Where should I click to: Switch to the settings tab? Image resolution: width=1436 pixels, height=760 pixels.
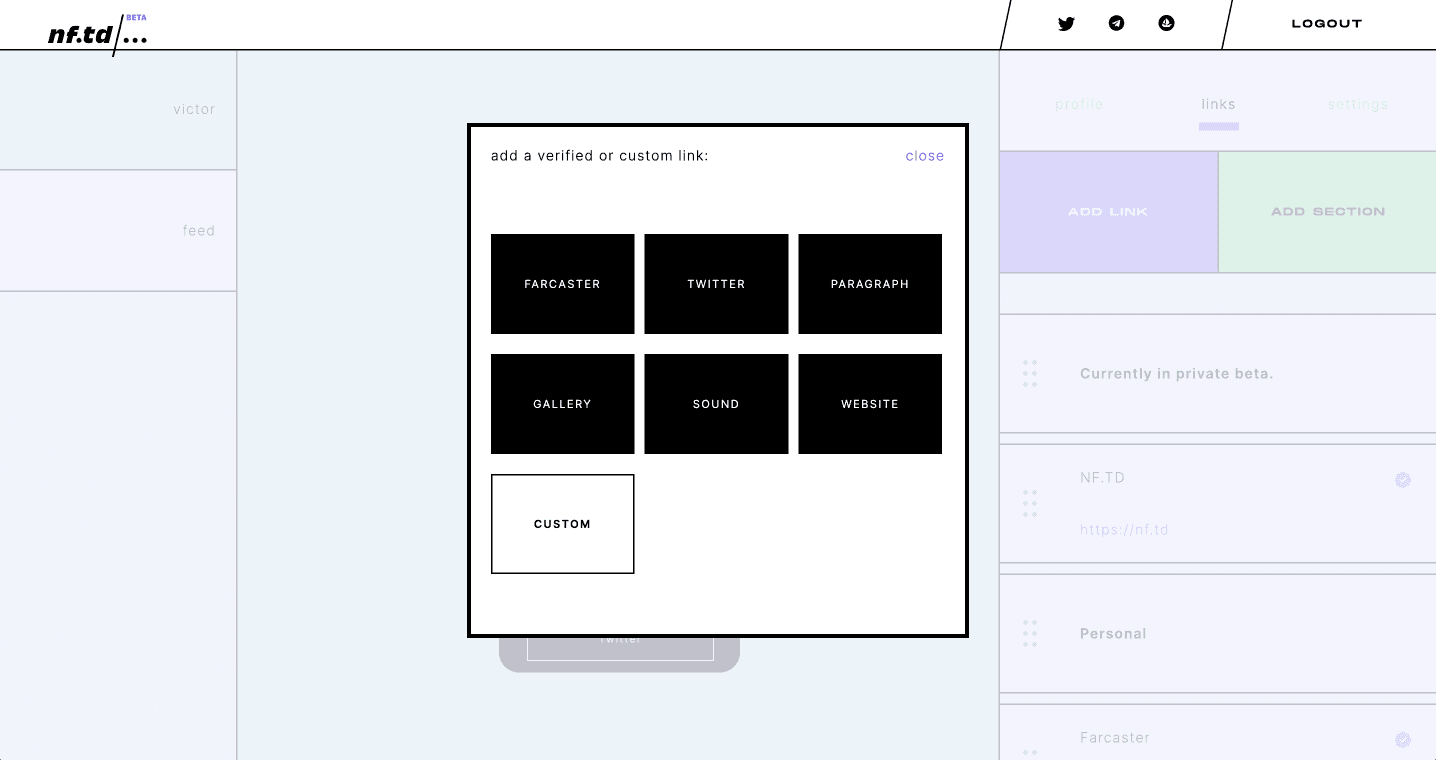[x=1358, y=104]
